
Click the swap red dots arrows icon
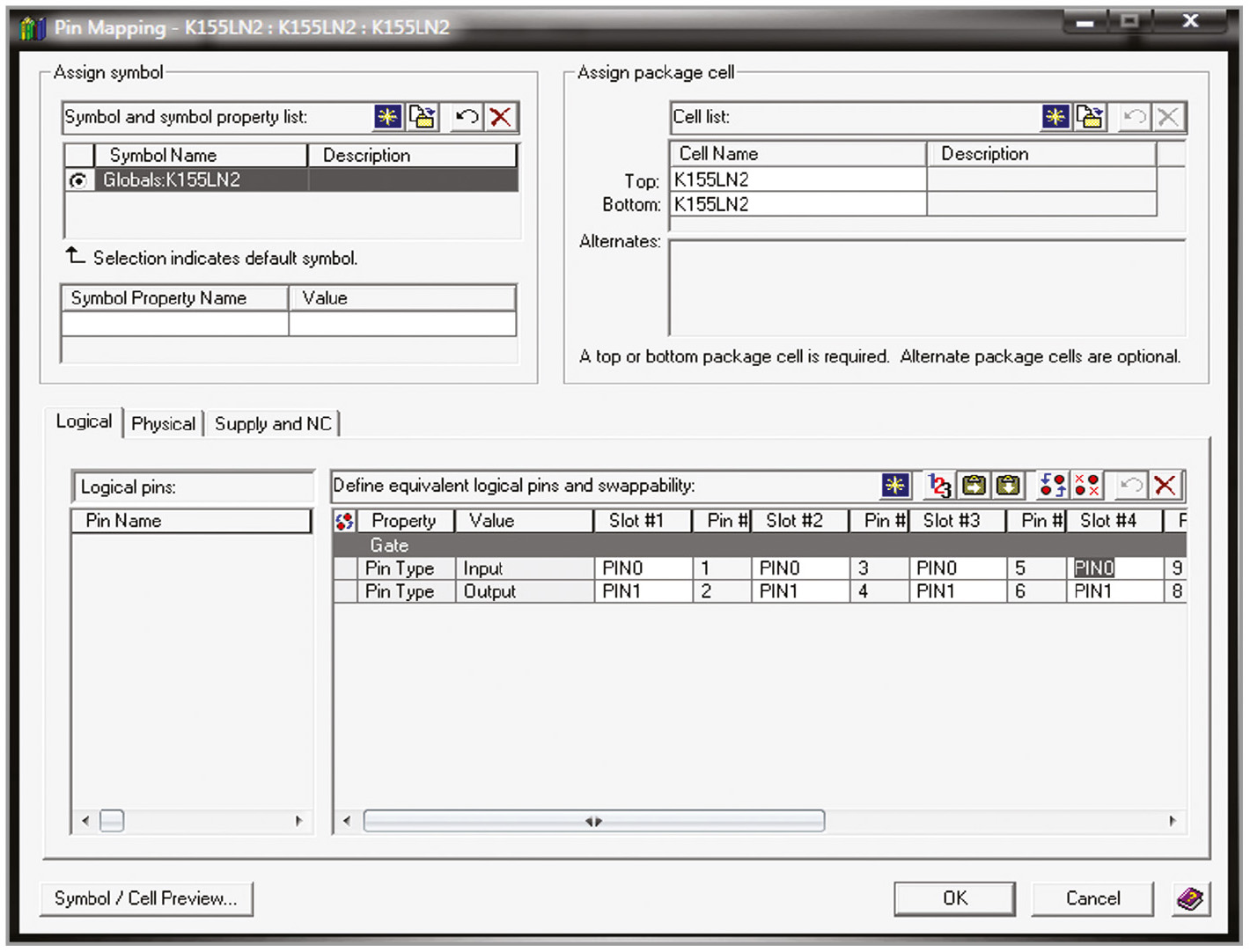(x=1052, y=486)
